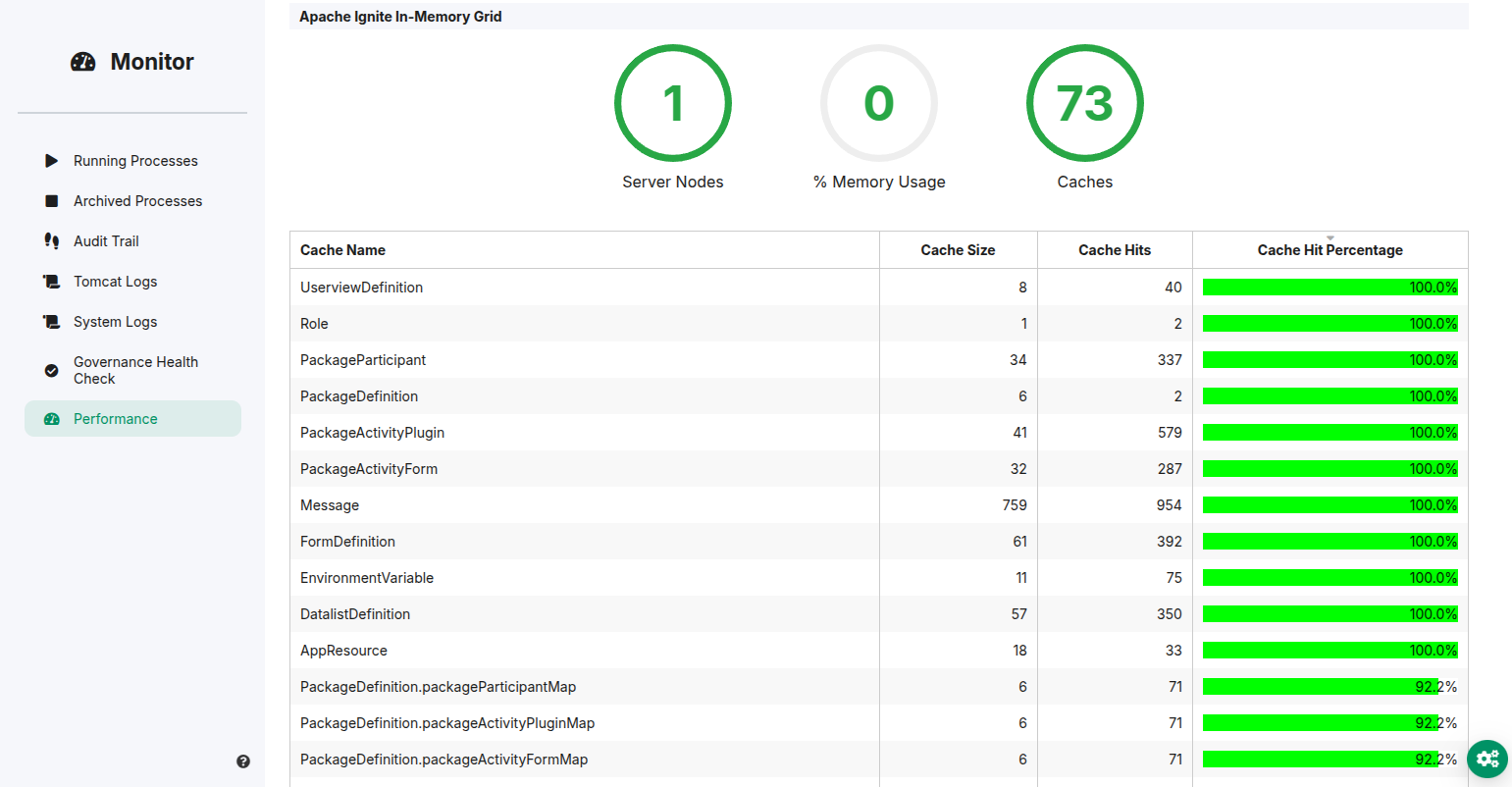Click the Server Nodes circle gauge
Screen dimensions: 1512x787
[673, 103]
